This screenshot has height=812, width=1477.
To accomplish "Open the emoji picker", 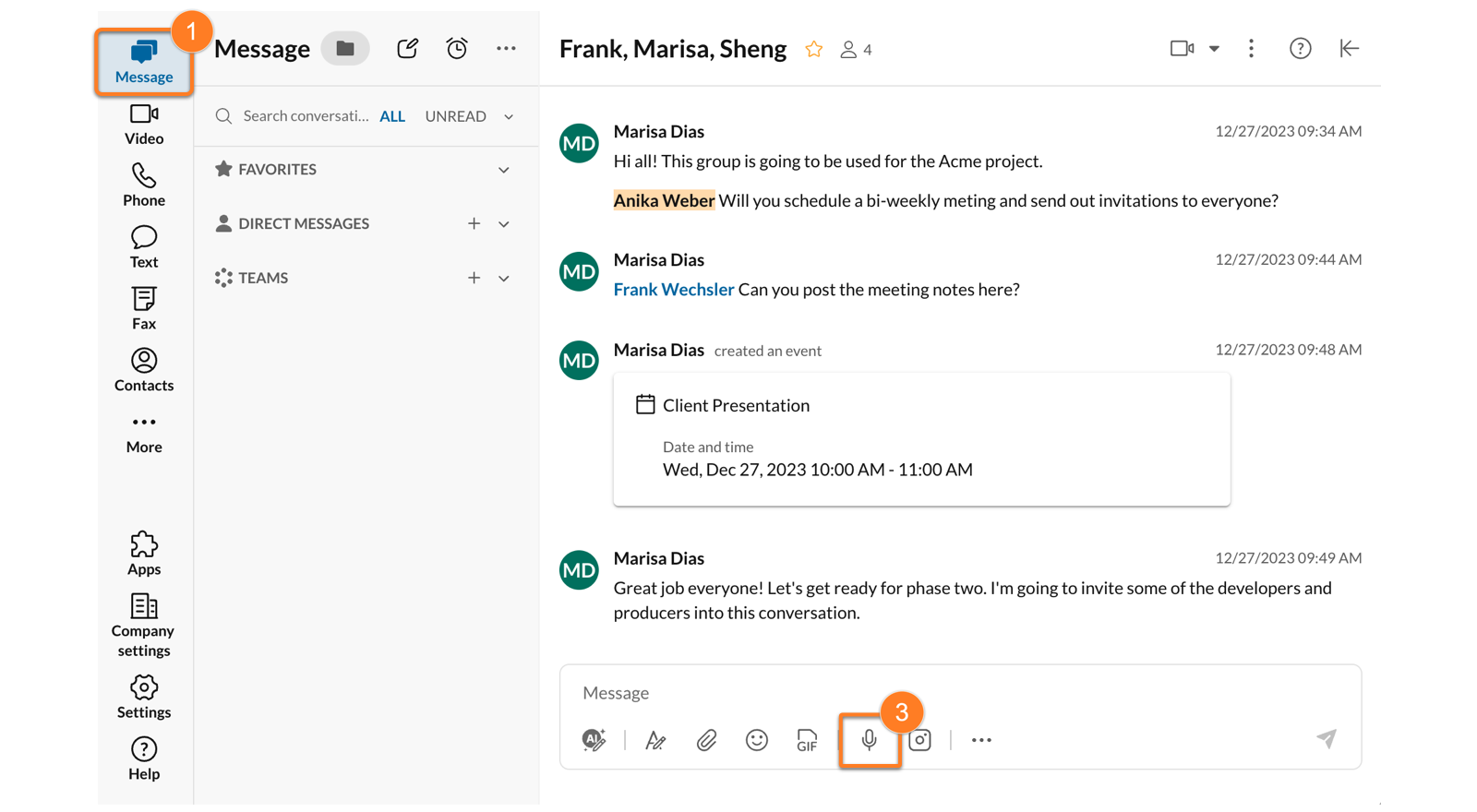I will (x=756, y=740).
